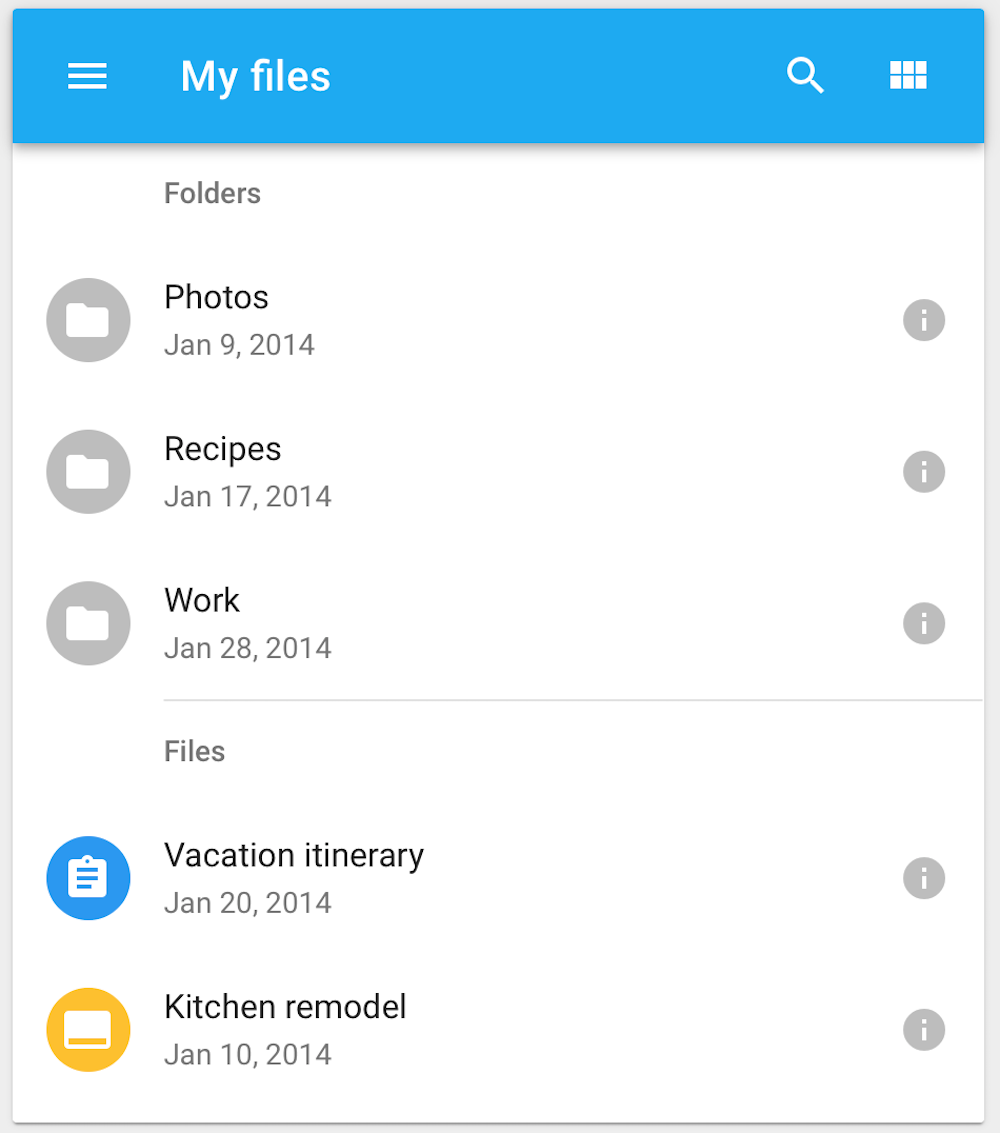This screenshot has height=1133, width=1000.
Task: Show info for Kitchen remodel file
Action: click(923, 1030)
